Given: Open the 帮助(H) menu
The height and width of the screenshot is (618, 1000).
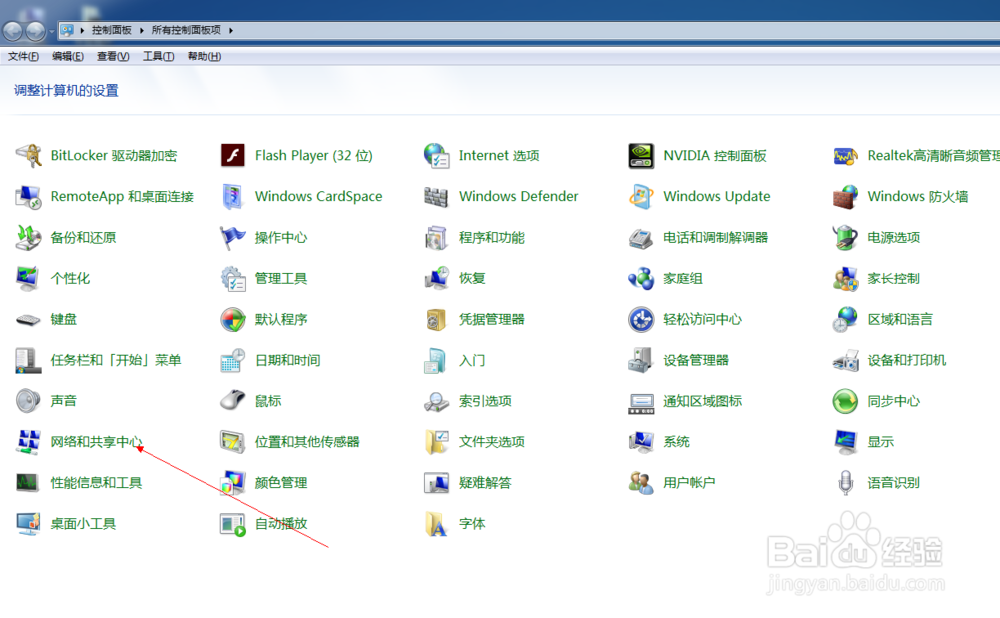Looking at the screenshot, I should 204,56.
